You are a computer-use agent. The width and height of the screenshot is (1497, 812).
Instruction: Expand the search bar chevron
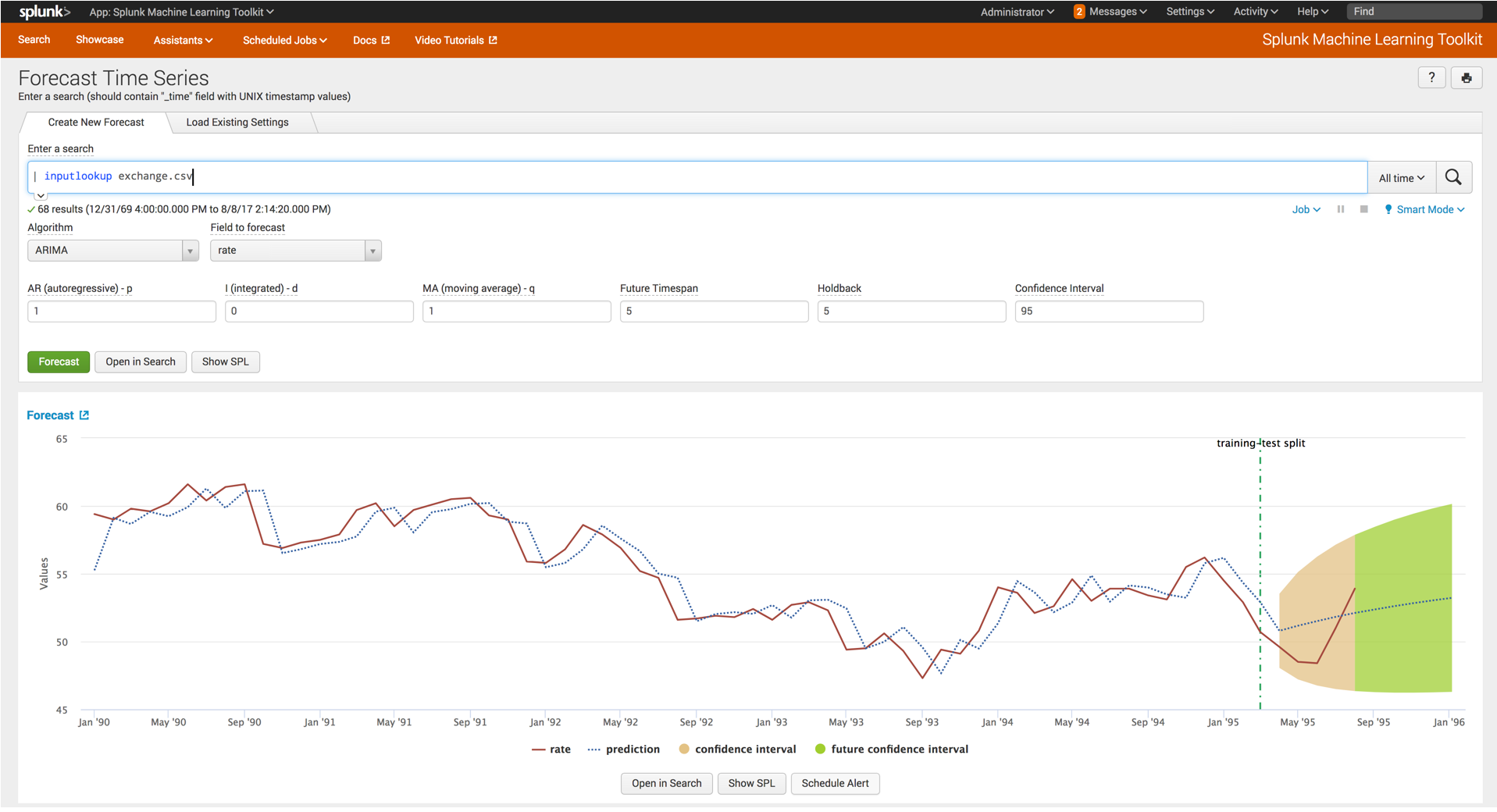(41, 195)
